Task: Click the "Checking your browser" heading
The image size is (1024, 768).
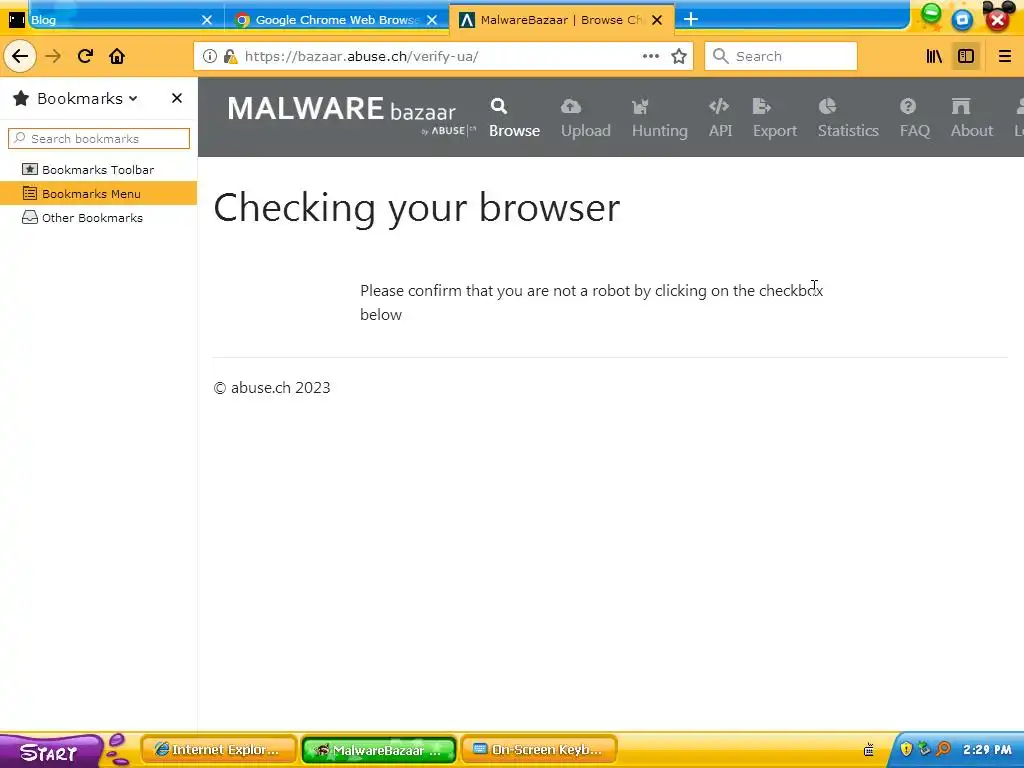Action: point(417,208)
